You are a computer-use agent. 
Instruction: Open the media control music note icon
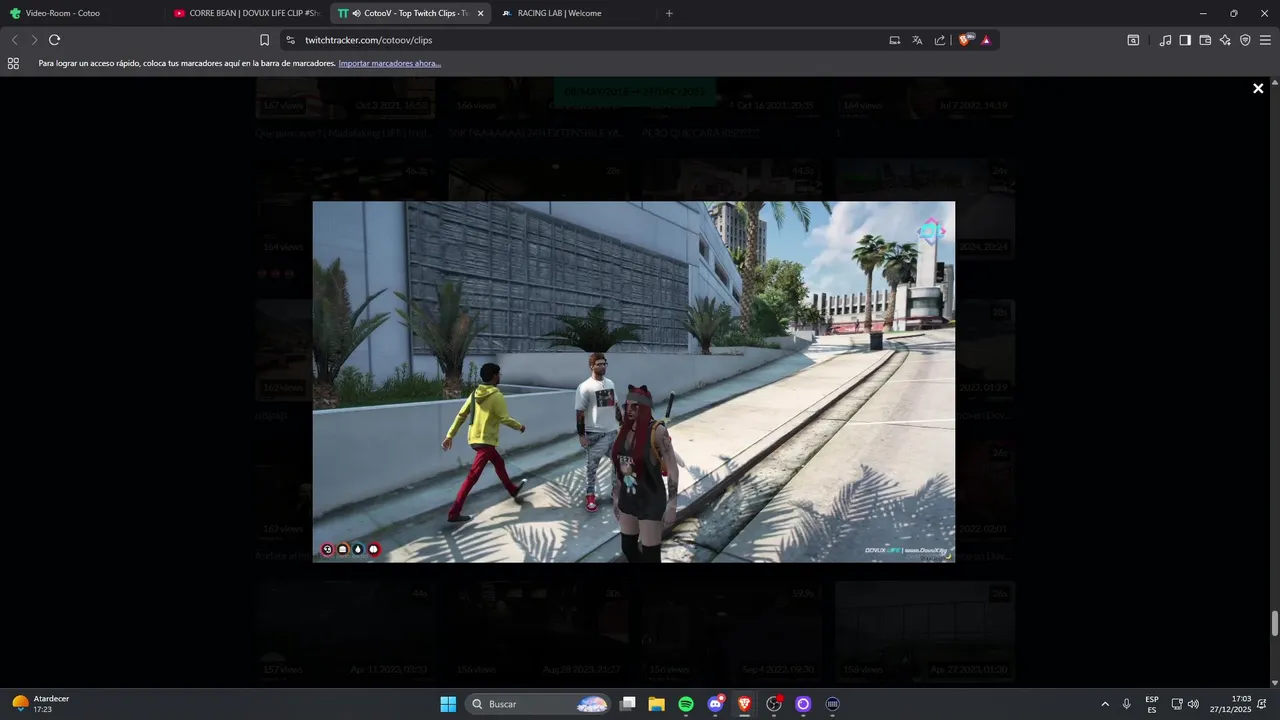[x=1165, y=40]
